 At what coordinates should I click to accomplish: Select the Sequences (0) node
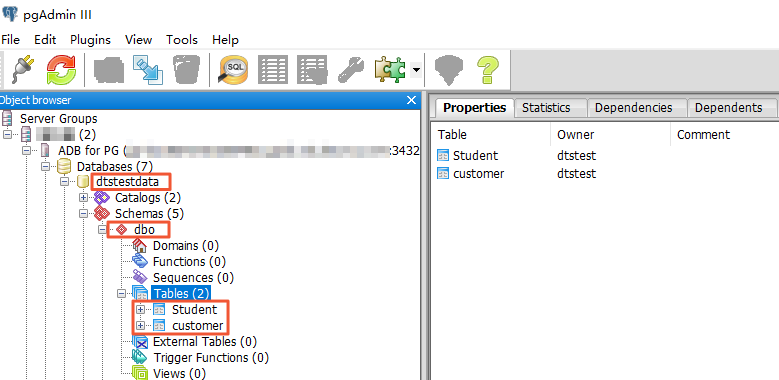(193, 277)
